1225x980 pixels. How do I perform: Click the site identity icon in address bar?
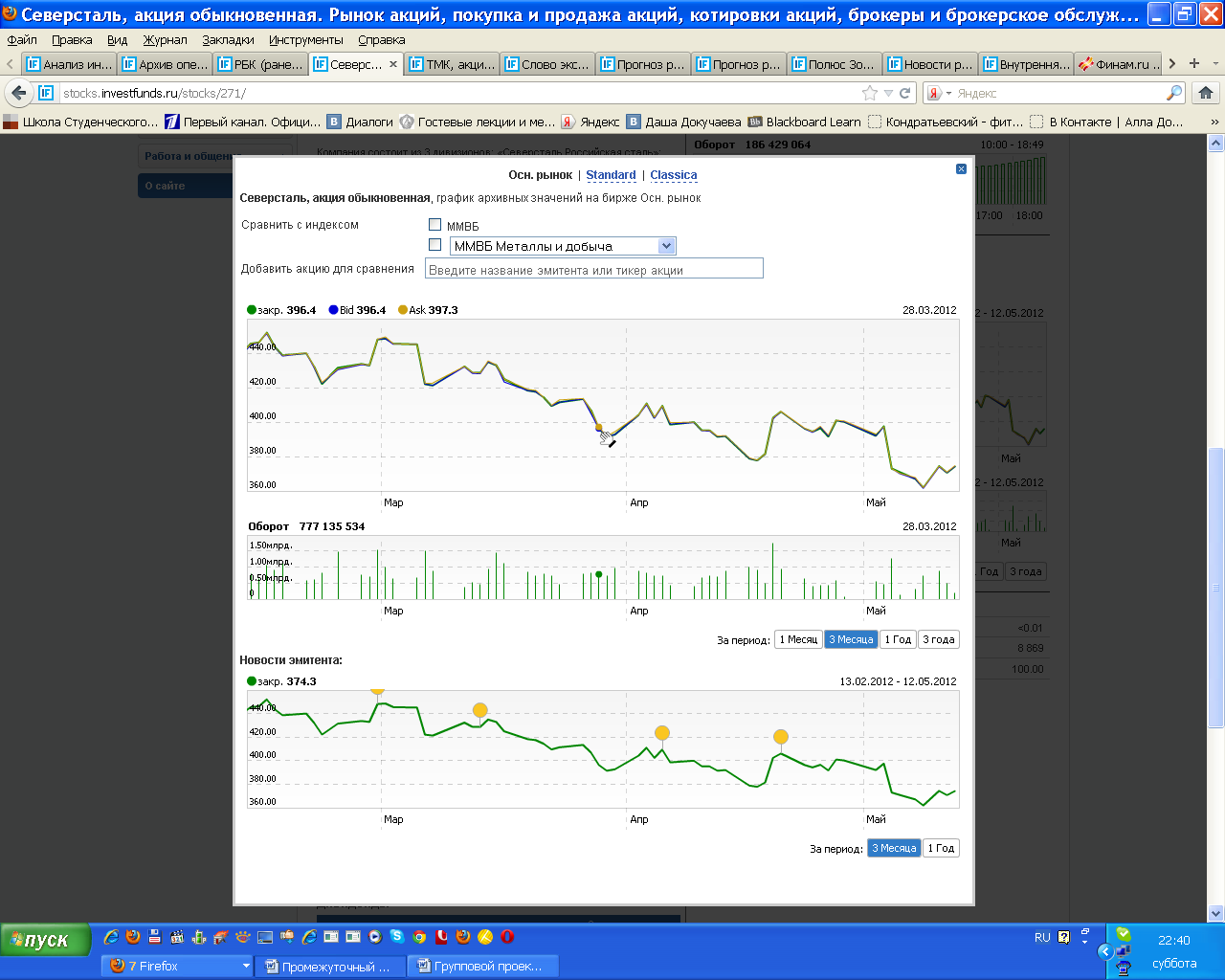[46, 93]
